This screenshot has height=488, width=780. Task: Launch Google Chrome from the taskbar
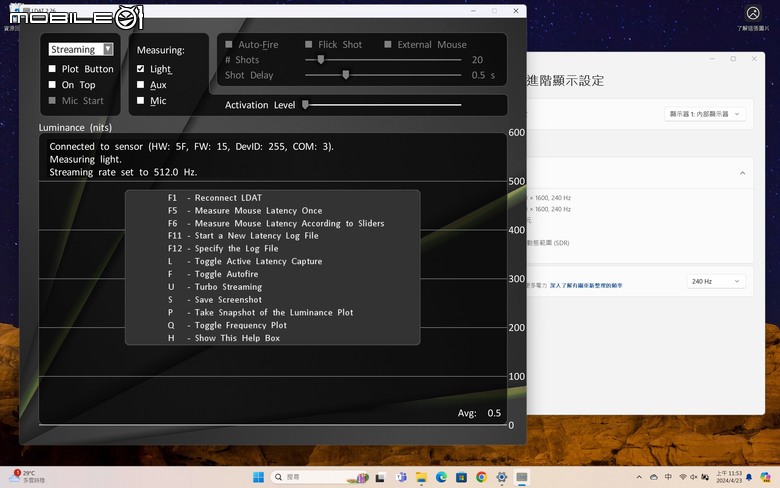(481, 478)
